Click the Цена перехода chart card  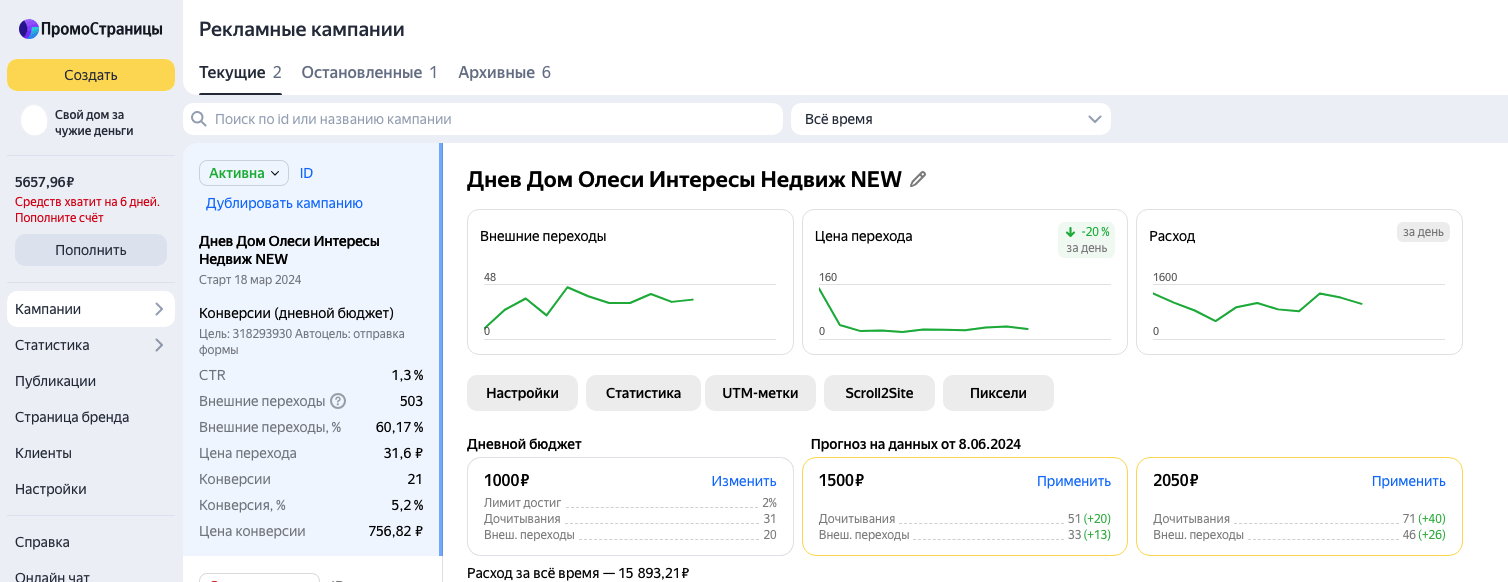tap(964, 282)
